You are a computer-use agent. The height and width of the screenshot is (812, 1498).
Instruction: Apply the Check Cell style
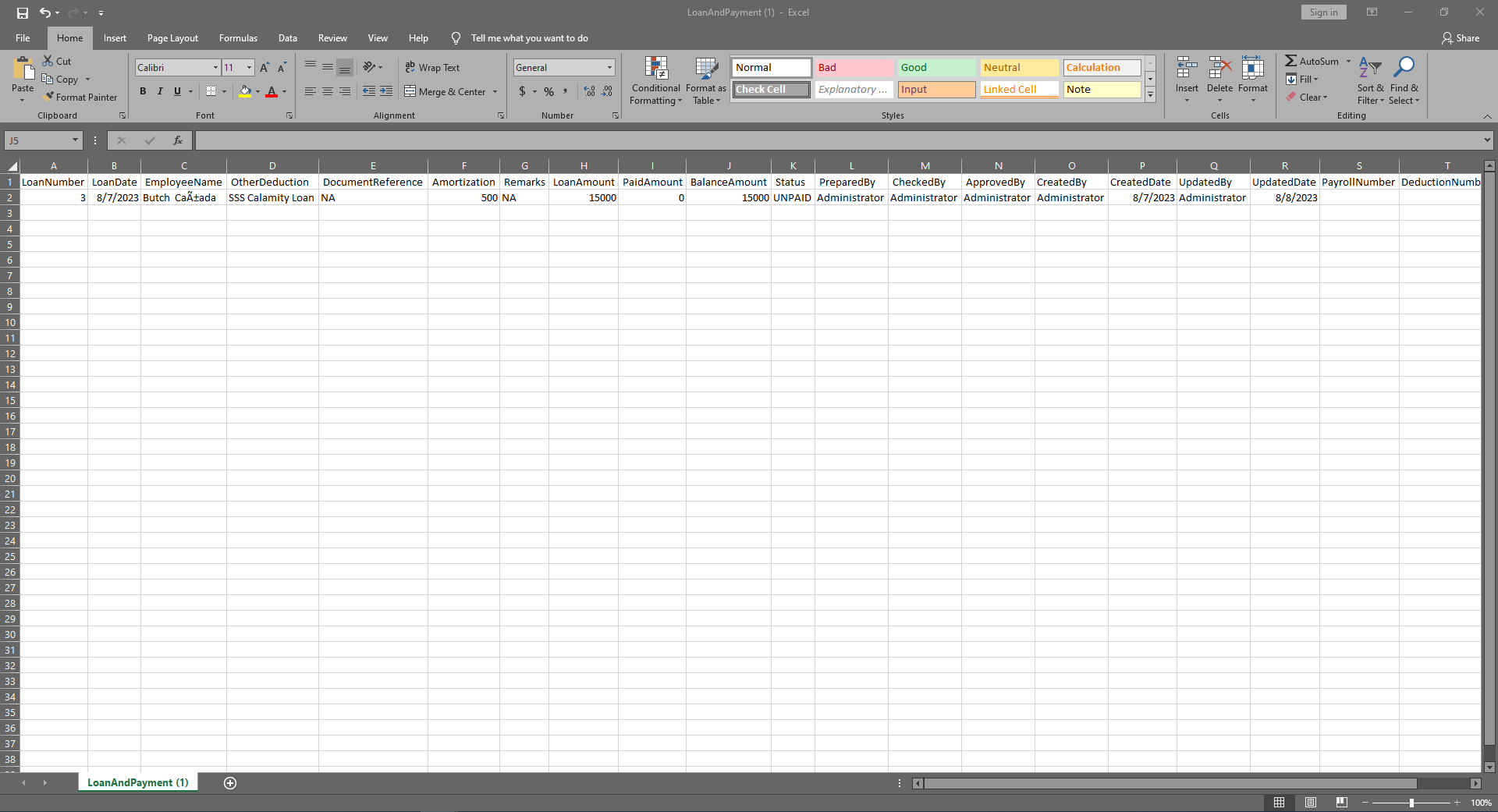pos(771,90)
